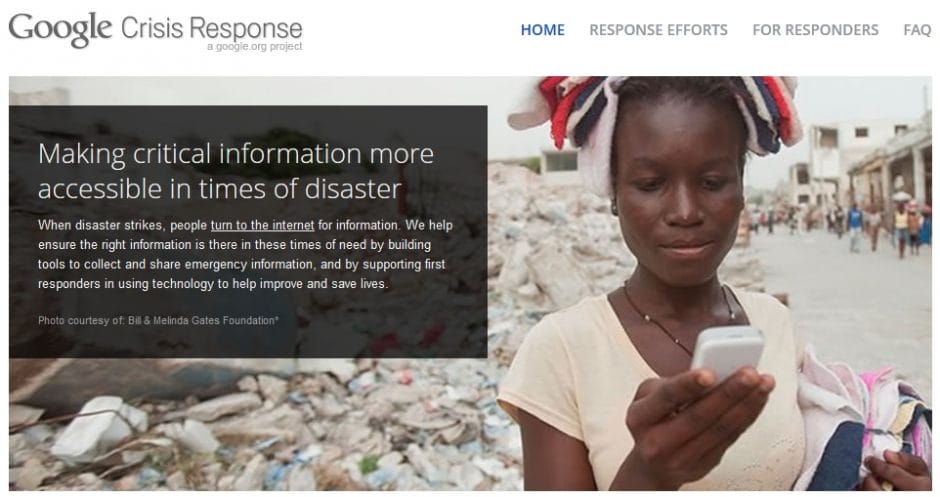The height and width of the screenshot is (497, 940).
Task: Click the 'Crisis Response' title text
Action: 212,28
